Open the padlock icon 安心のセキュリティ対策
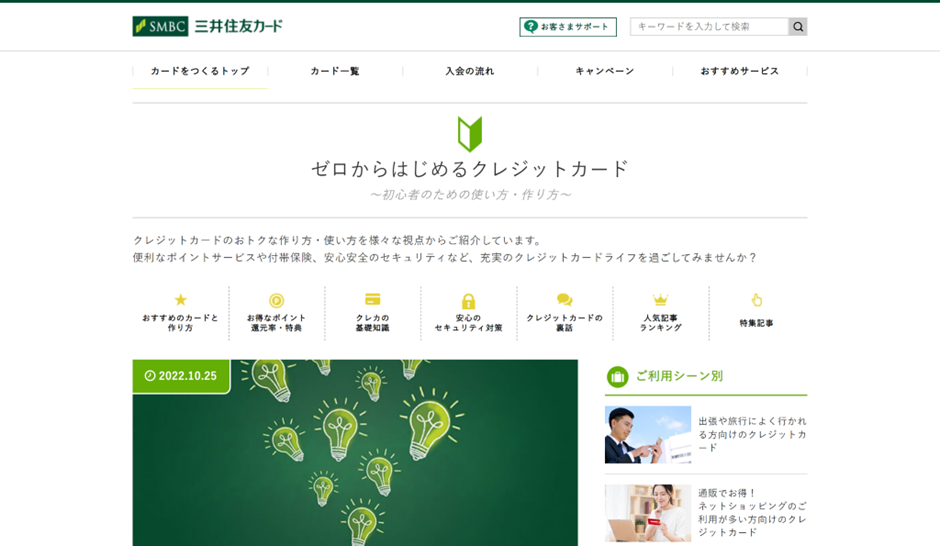The height and width of the screenshot is (546, 940). pos(468,301)
